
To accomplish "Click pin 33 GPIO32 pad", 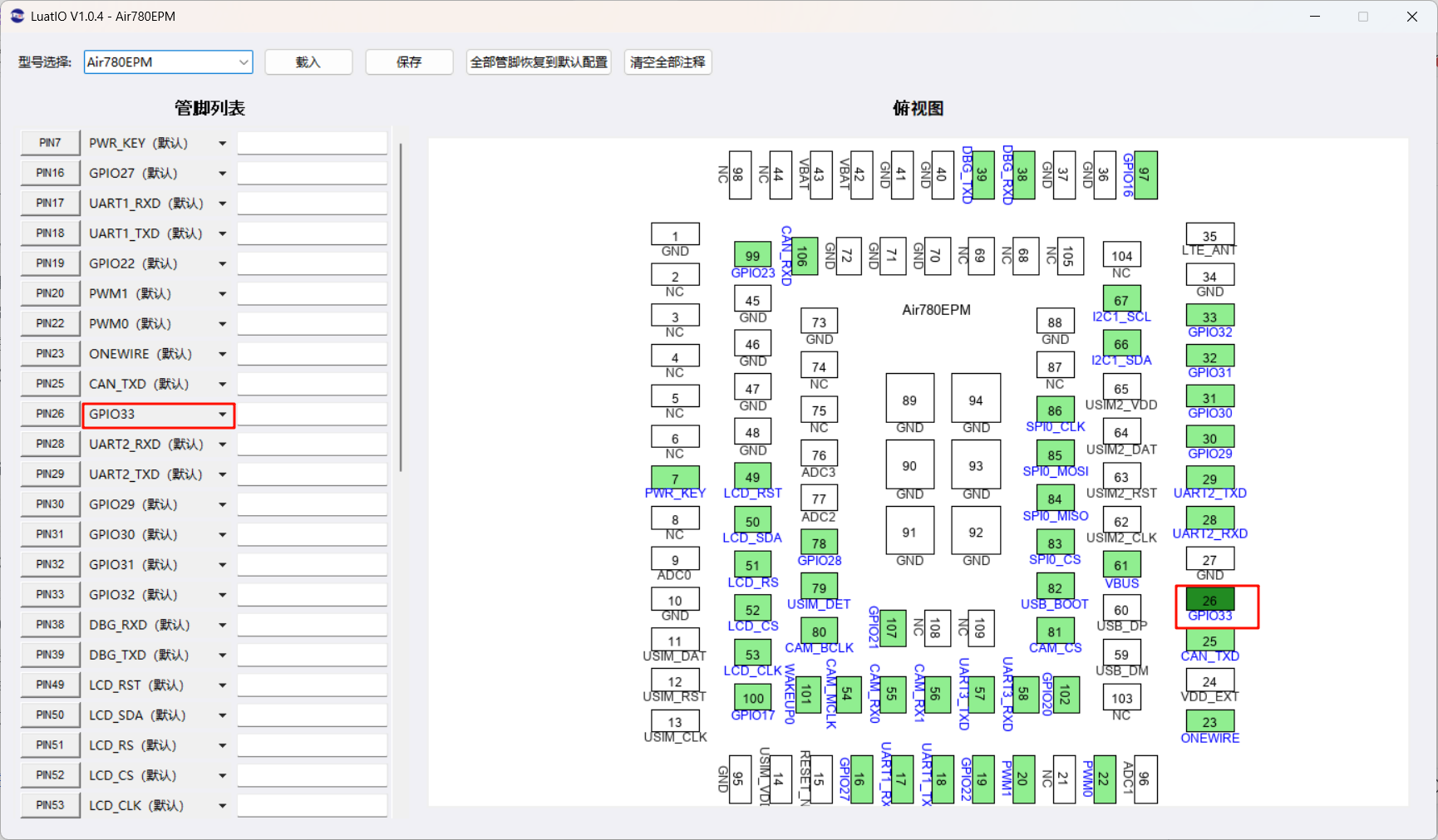I will coord(1209,317).
